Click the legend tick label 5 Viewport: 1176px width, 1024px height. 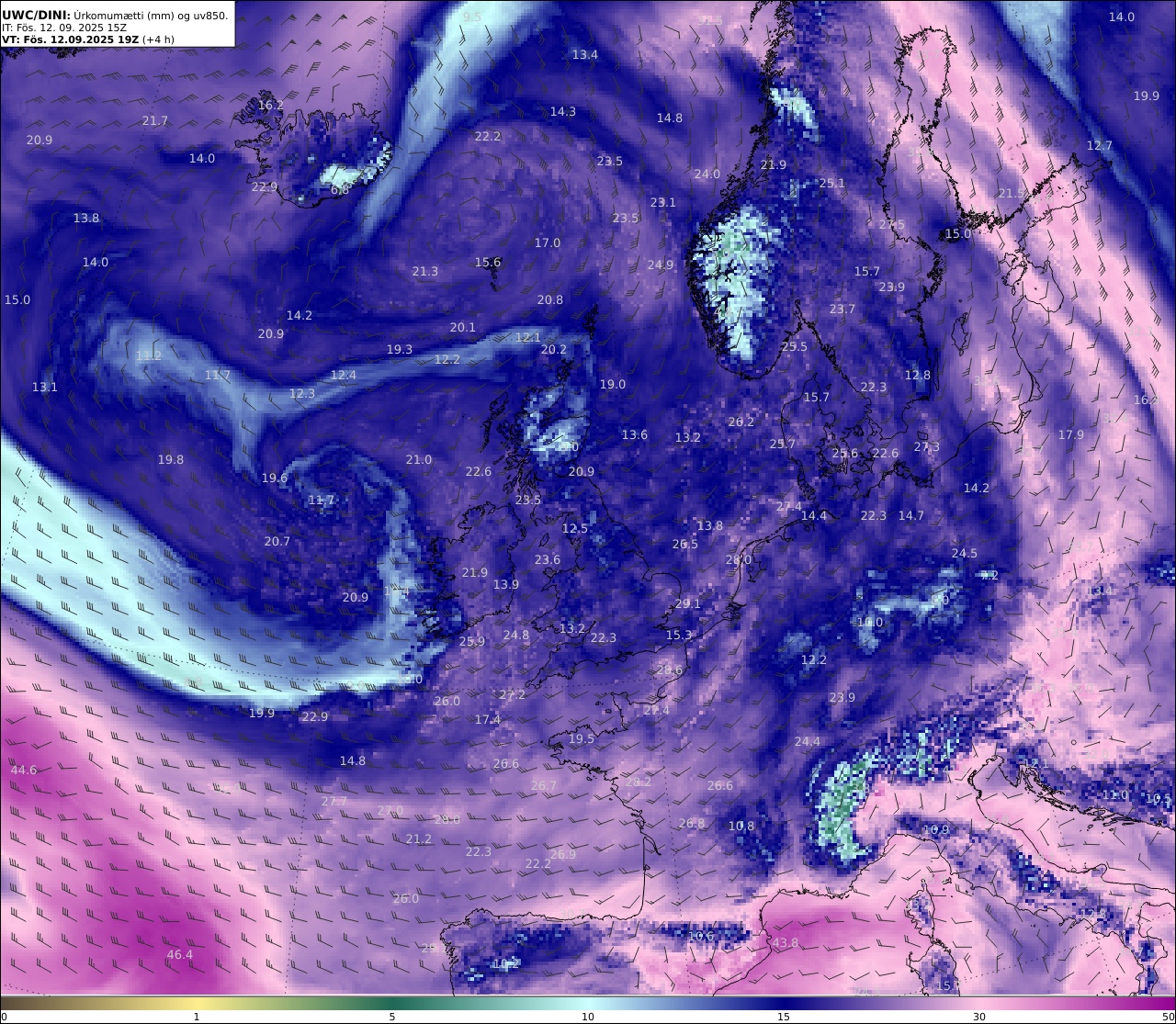[392, 1017]
